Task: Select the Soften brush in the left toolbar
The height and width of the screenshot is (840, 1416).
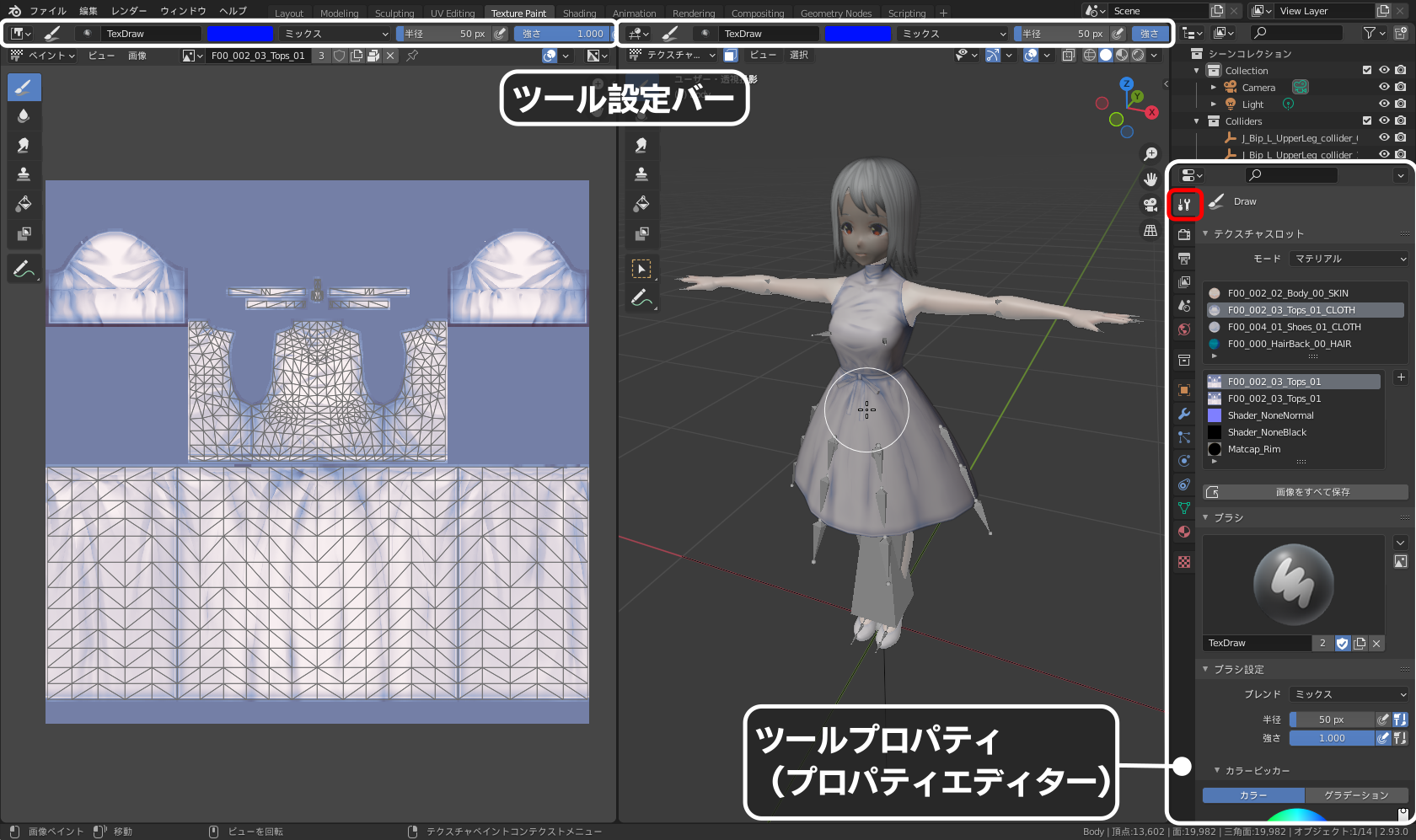Action: tap(23, 115)
